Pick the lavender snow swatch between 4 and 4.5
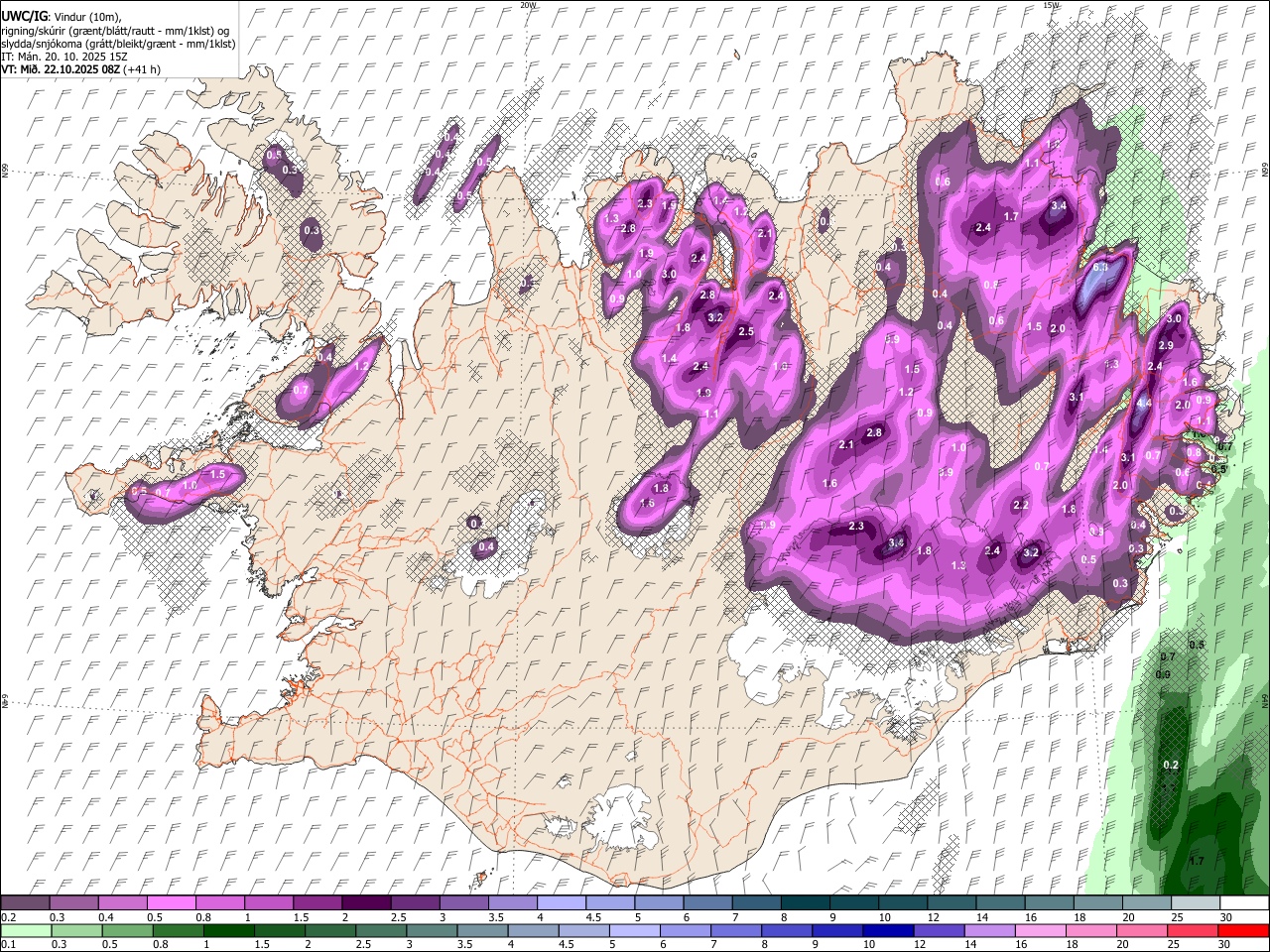 click(560, 902)
